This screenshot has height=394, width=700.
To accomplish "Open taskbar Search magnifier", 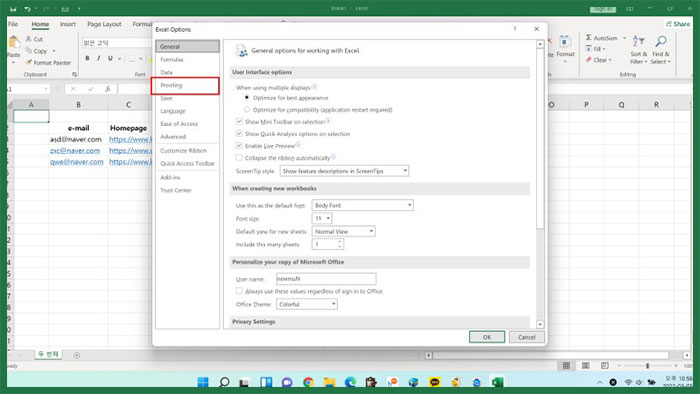I will point(225,382).
